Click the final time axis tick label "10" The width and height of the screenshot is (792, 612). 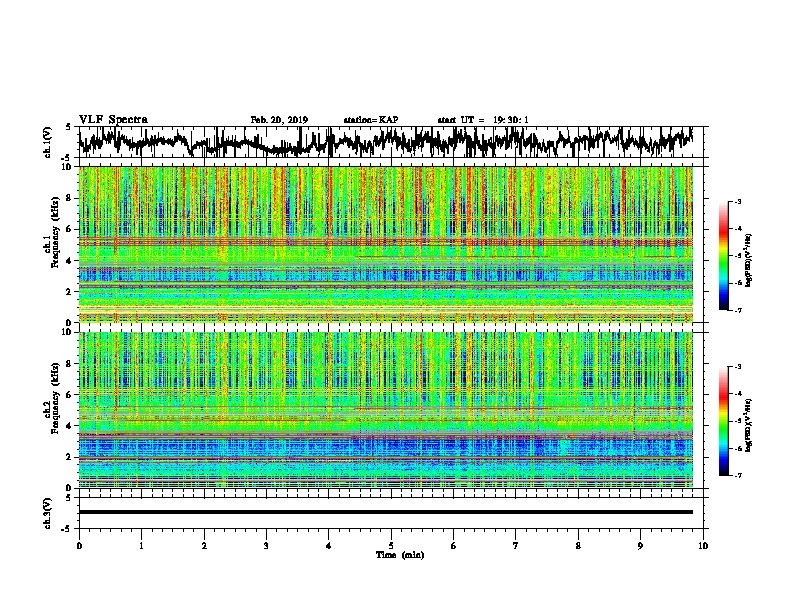click(x=703, y=546)
